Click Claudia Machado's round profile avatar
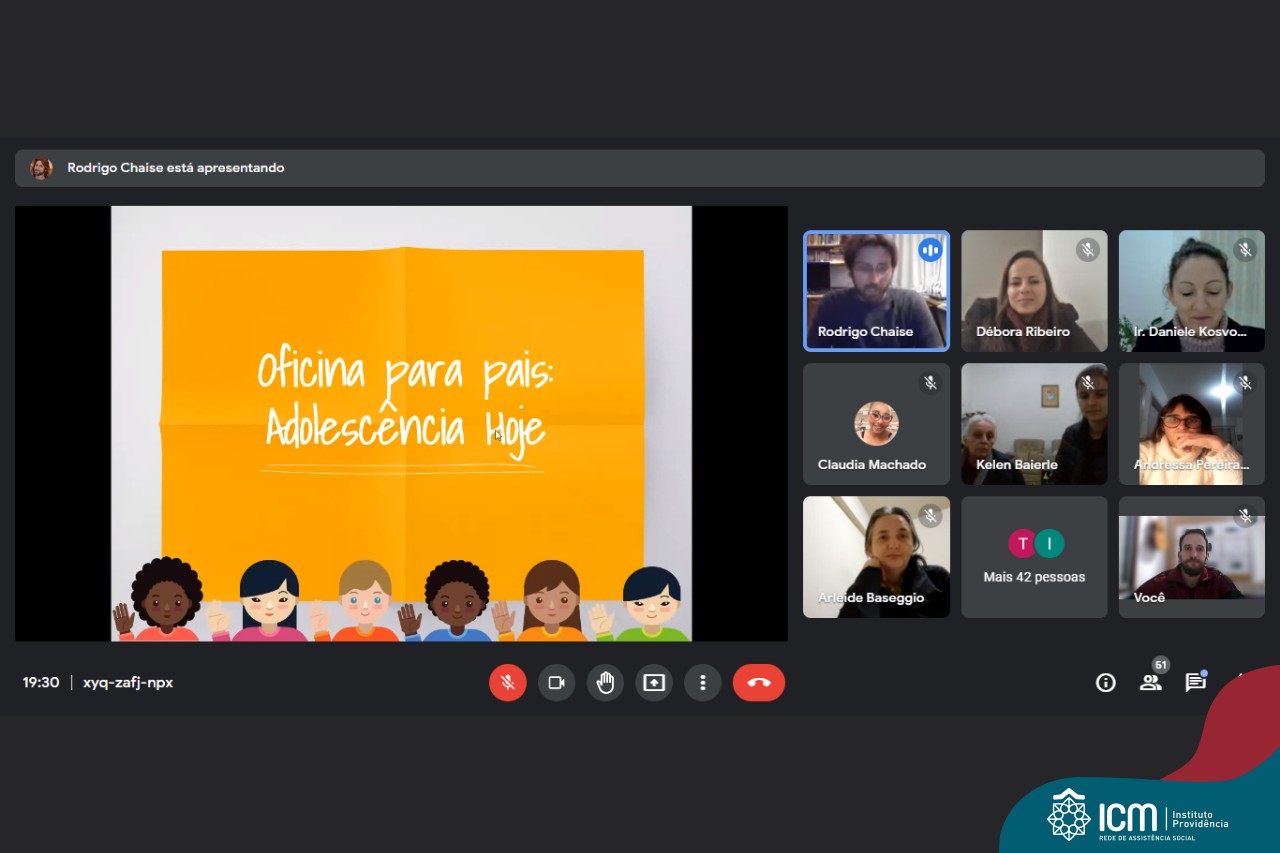 [x=876, y=423]
